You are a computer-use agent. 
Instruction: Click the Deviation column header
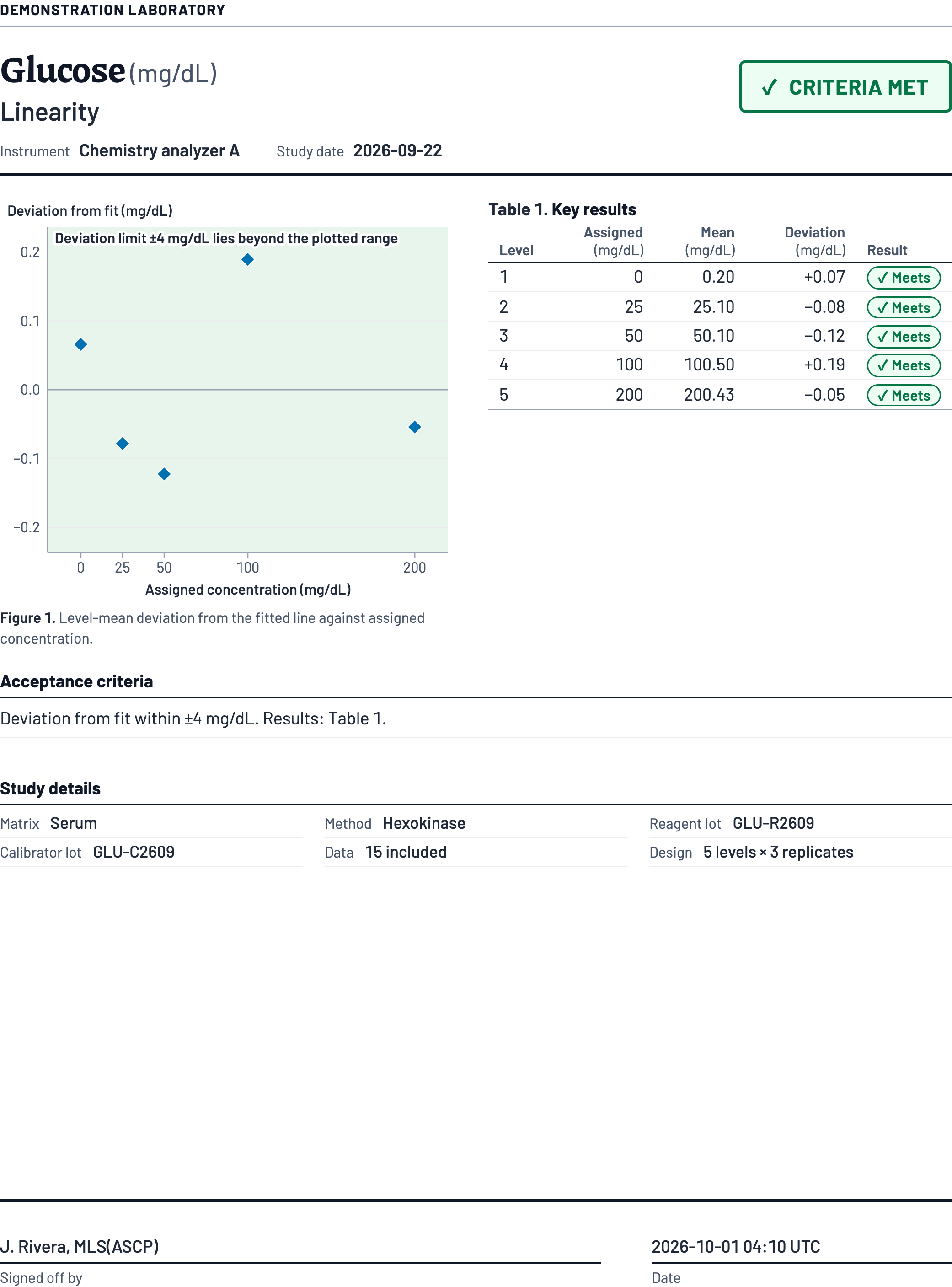pyautogui.click(x=815, y=241)
